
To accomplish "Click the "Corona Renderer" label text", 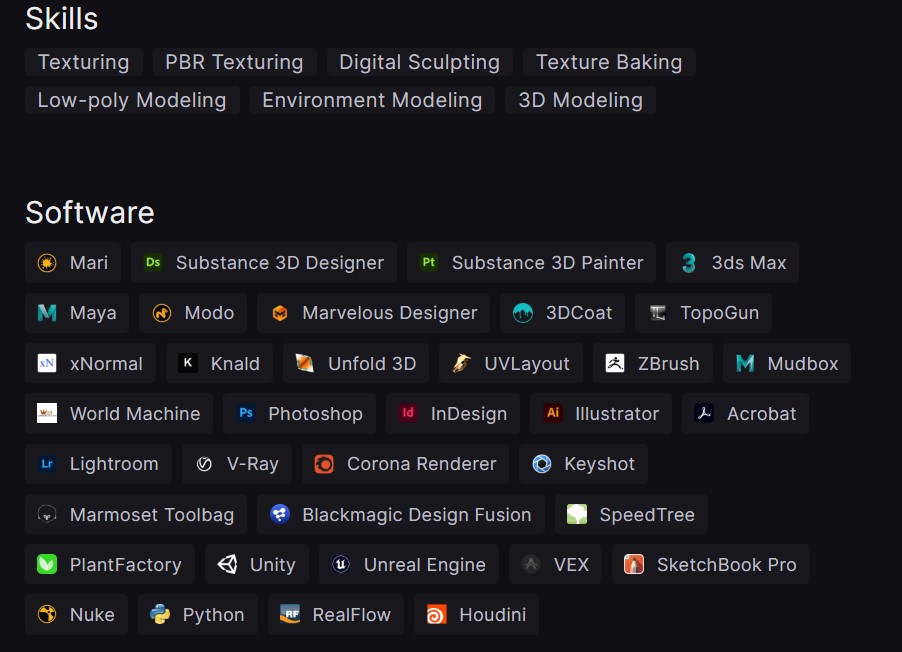I will pyautogui.click(x=422, y=464).
